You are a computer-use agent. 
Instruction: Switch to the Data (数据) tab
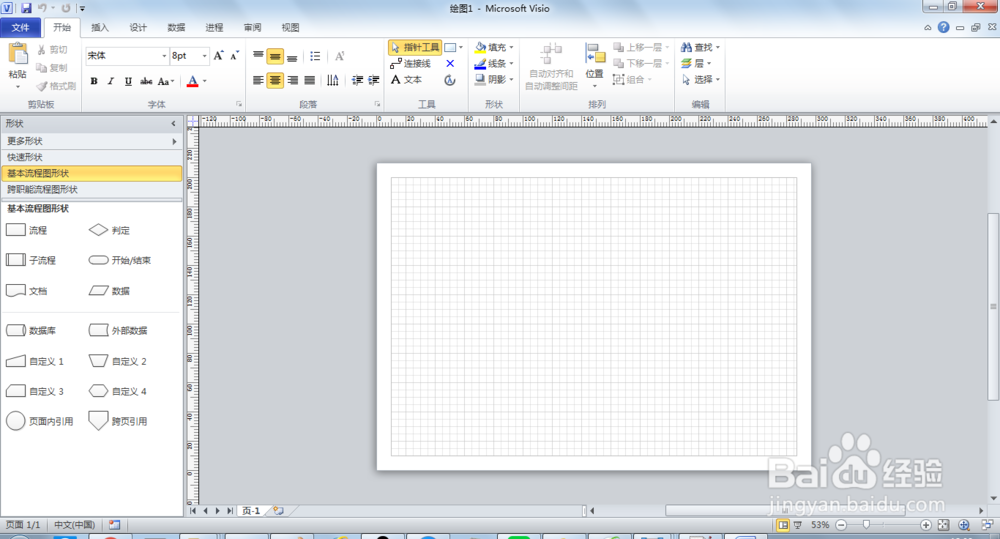pyautogui.click(x=176, y=27)
